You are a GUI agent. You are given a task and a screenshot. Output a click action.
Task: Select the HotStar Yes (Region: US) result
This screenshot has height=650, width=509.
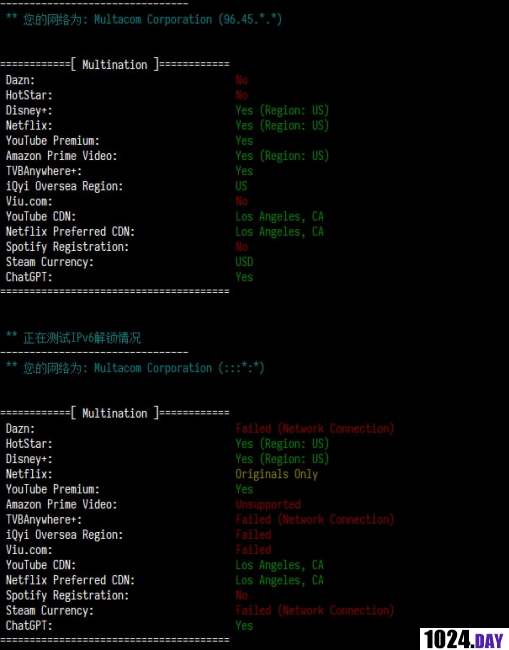pyautogui.click(x=282, y=444)
